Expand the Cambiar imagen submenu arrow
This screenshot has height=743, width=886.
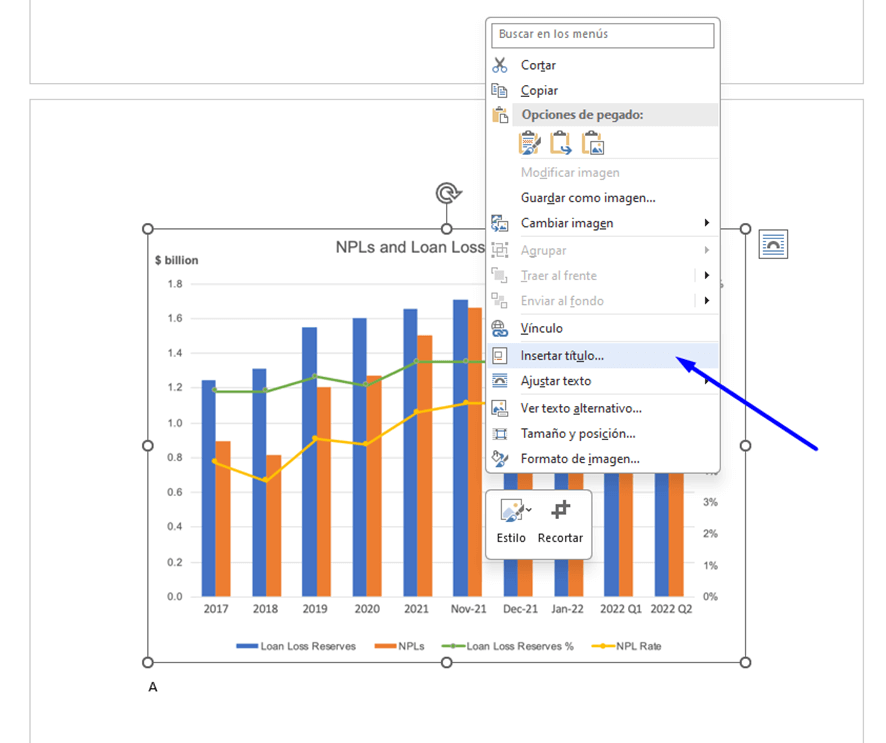[706, 223]
